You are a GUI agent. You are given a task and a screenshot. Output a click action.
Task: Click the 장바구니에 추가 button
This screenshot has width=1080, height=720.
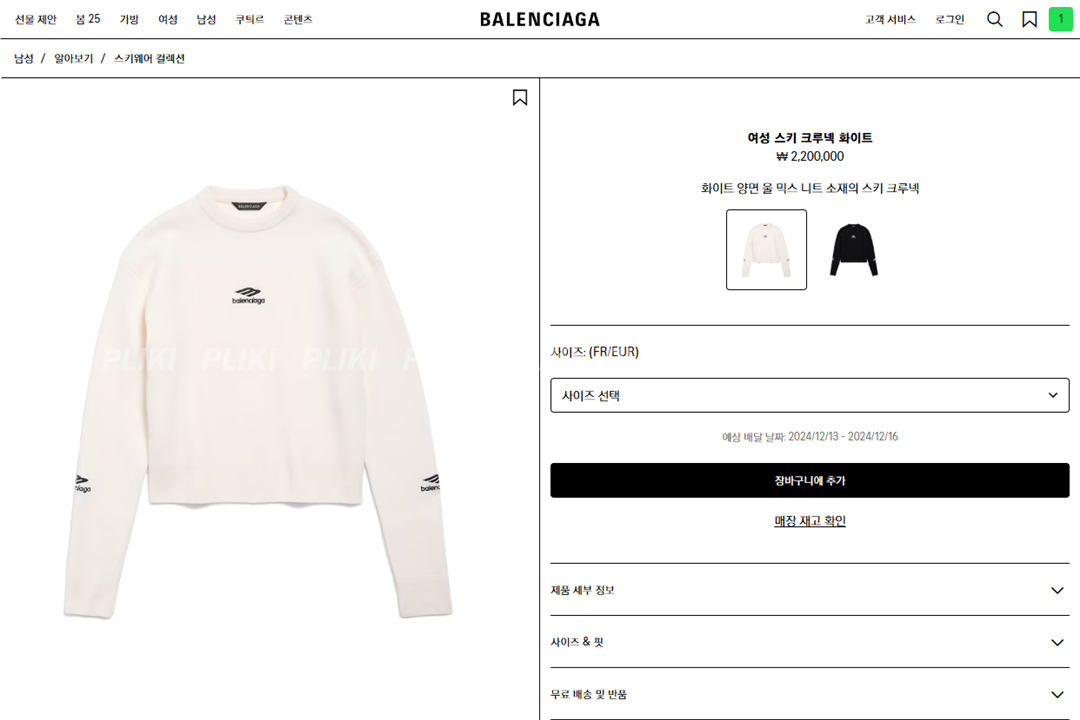pos(809,480)
